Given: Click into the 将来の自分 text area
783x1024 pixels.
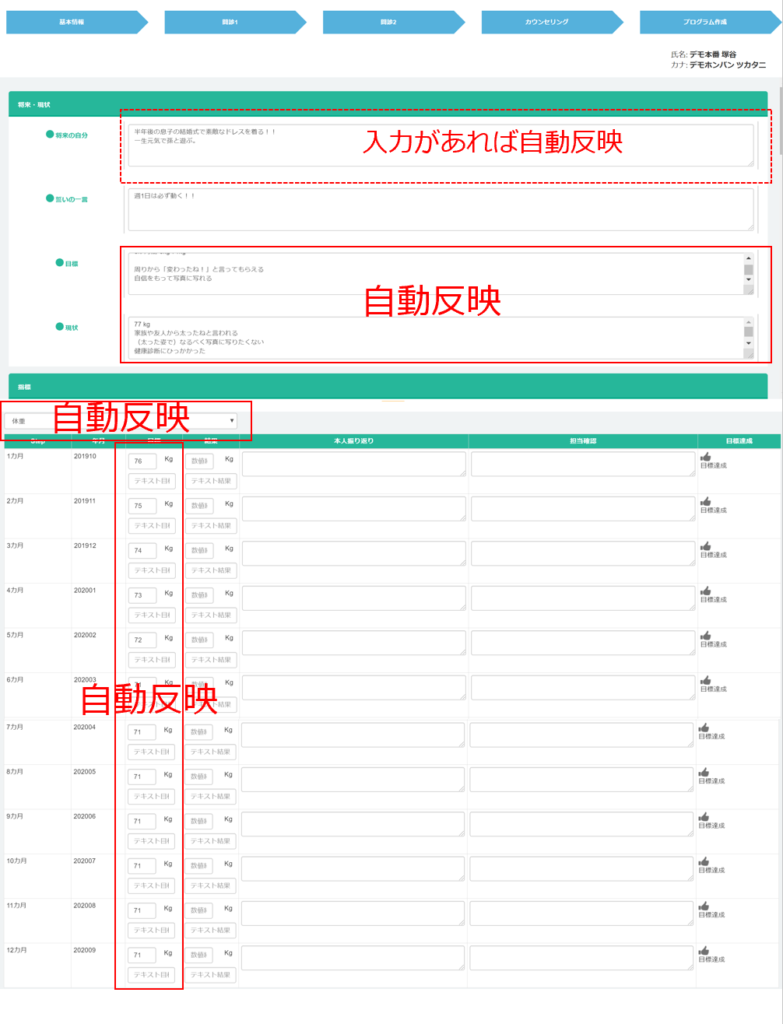Looking at the screenshot, I should pyautogui.click(x=440, y=145).
